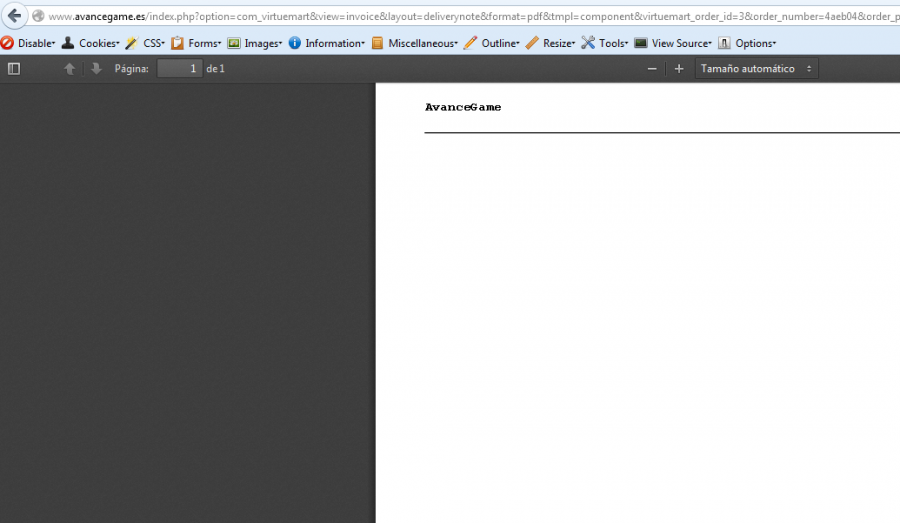Open the Options toolbar menu
900x523 pixels.
pyautogui.click(x=747, y=43)
